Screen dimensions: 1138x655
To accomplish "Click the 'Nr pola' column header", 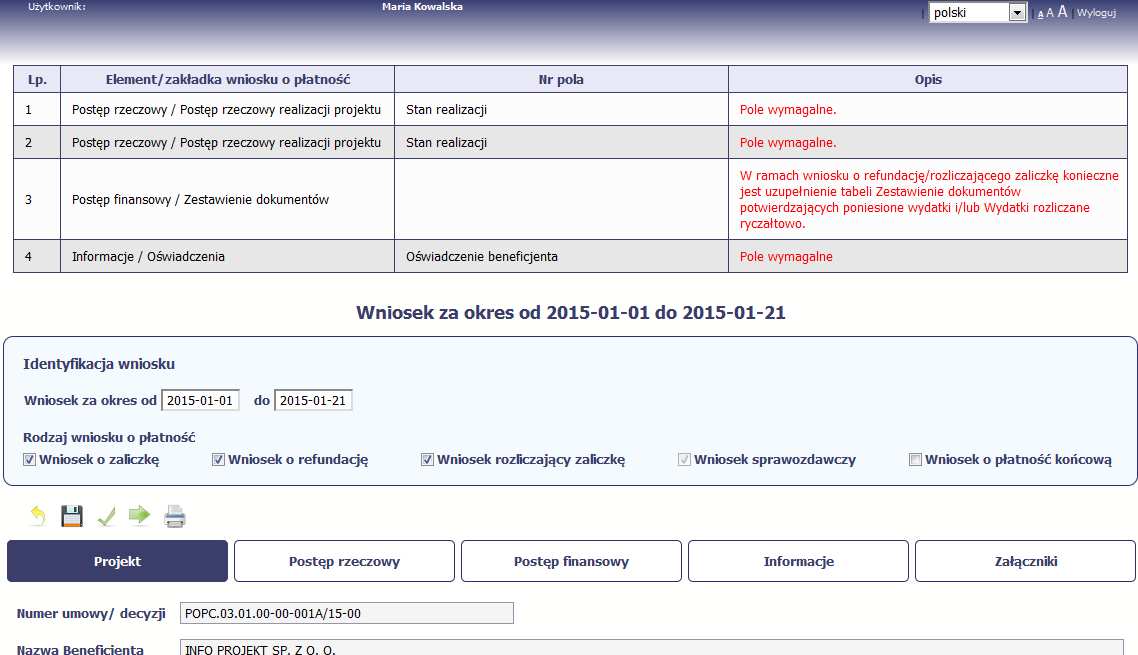I will point(561,79).
